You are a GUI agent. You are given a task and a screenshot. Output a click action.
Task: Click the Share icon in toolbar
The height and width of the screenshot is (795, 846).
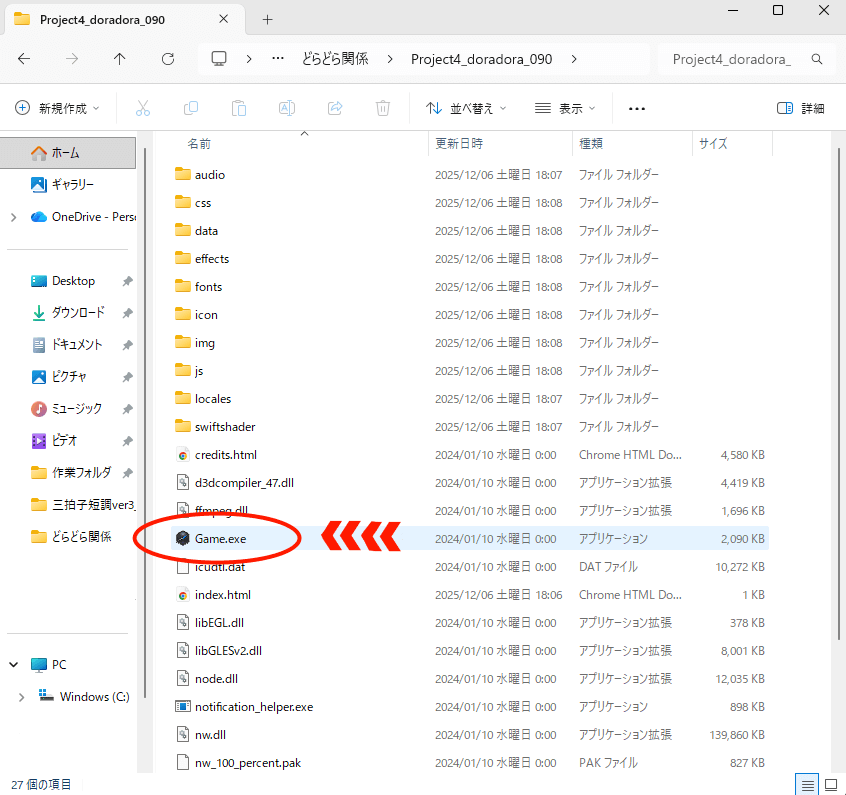pos(335,108)
